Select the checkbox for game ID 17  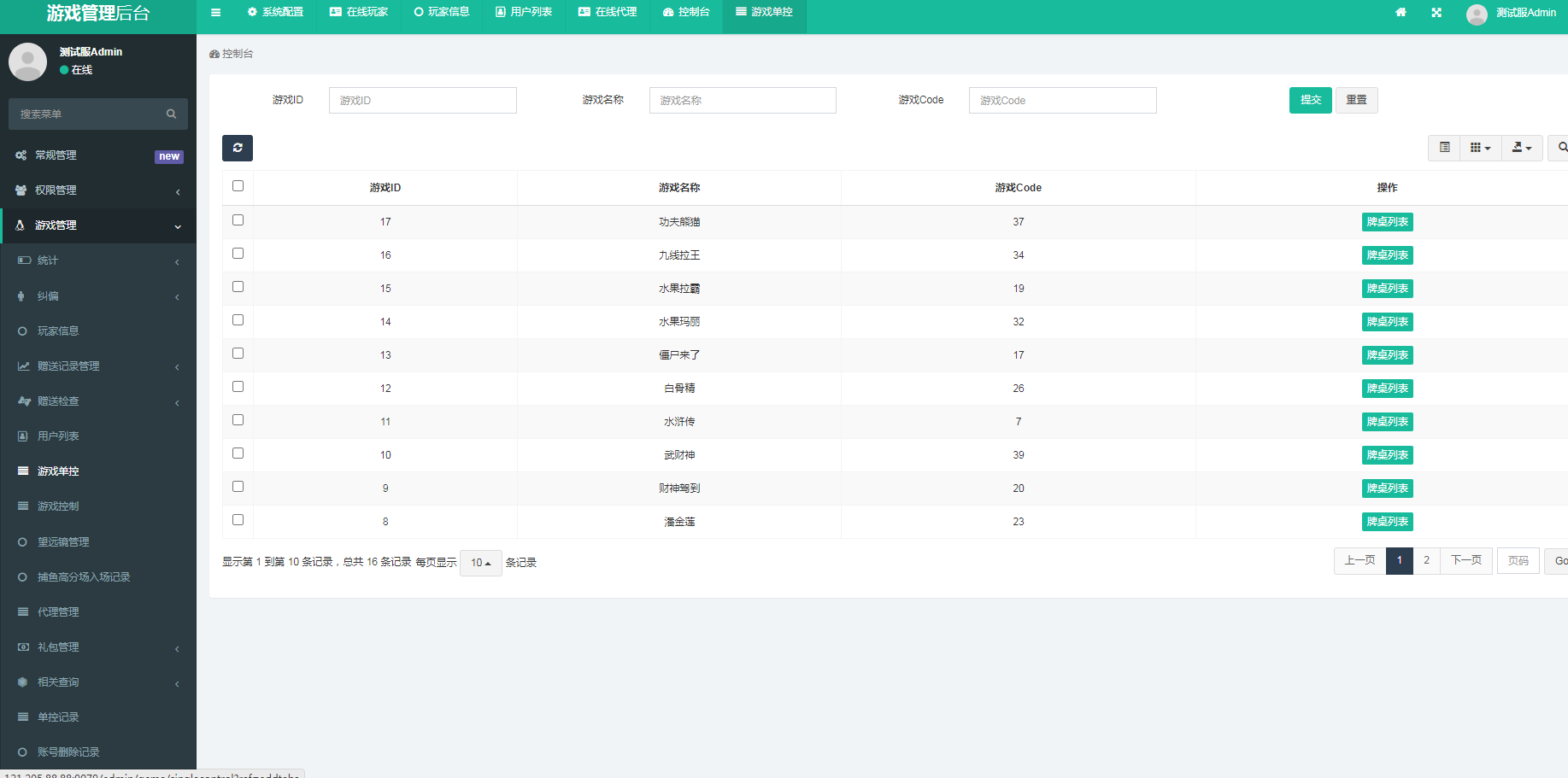point(238,220)
